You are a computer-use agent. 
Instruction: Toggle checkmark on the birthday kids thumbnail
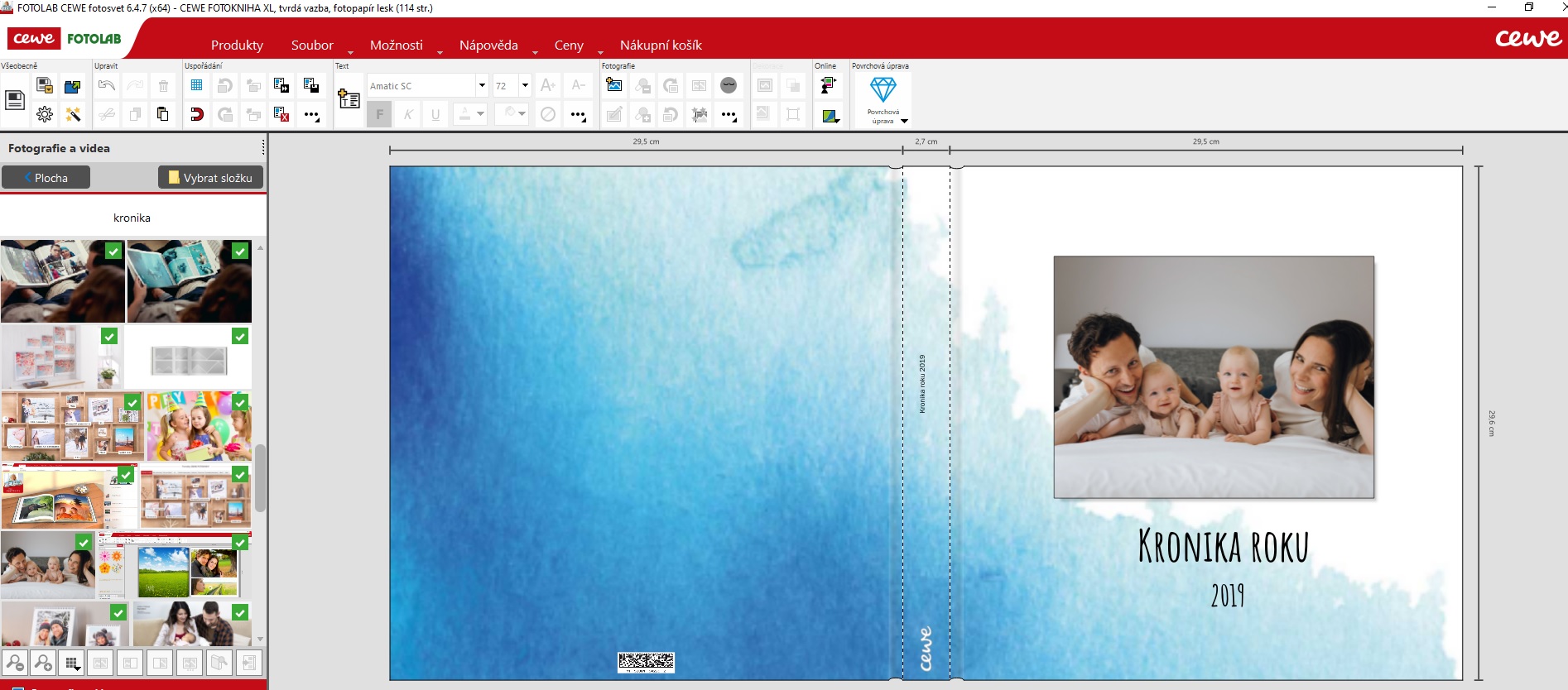point(240,403)
